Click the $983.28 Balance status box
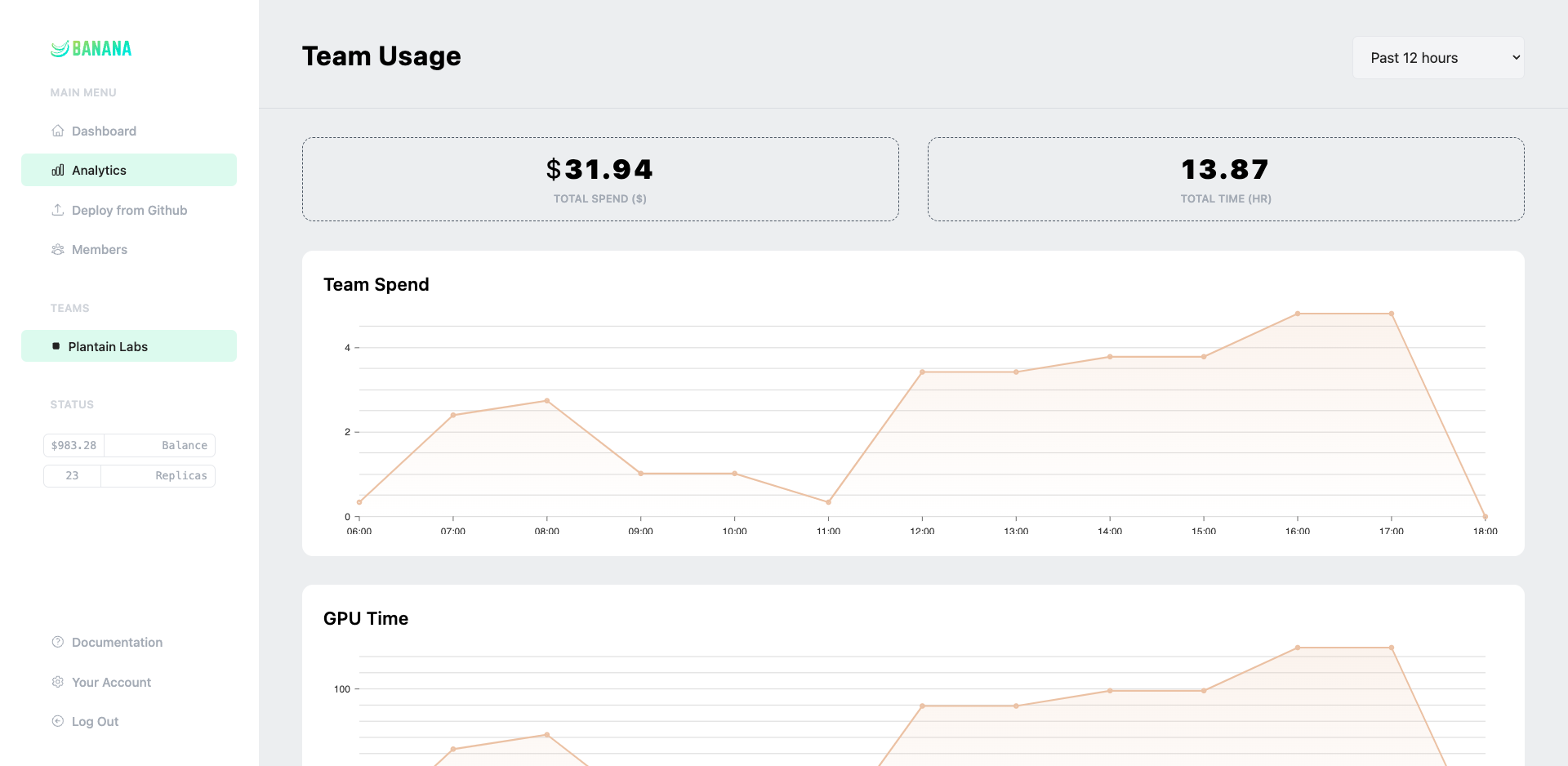Viewport: 1568px width, 766px height. pos(129,445)
